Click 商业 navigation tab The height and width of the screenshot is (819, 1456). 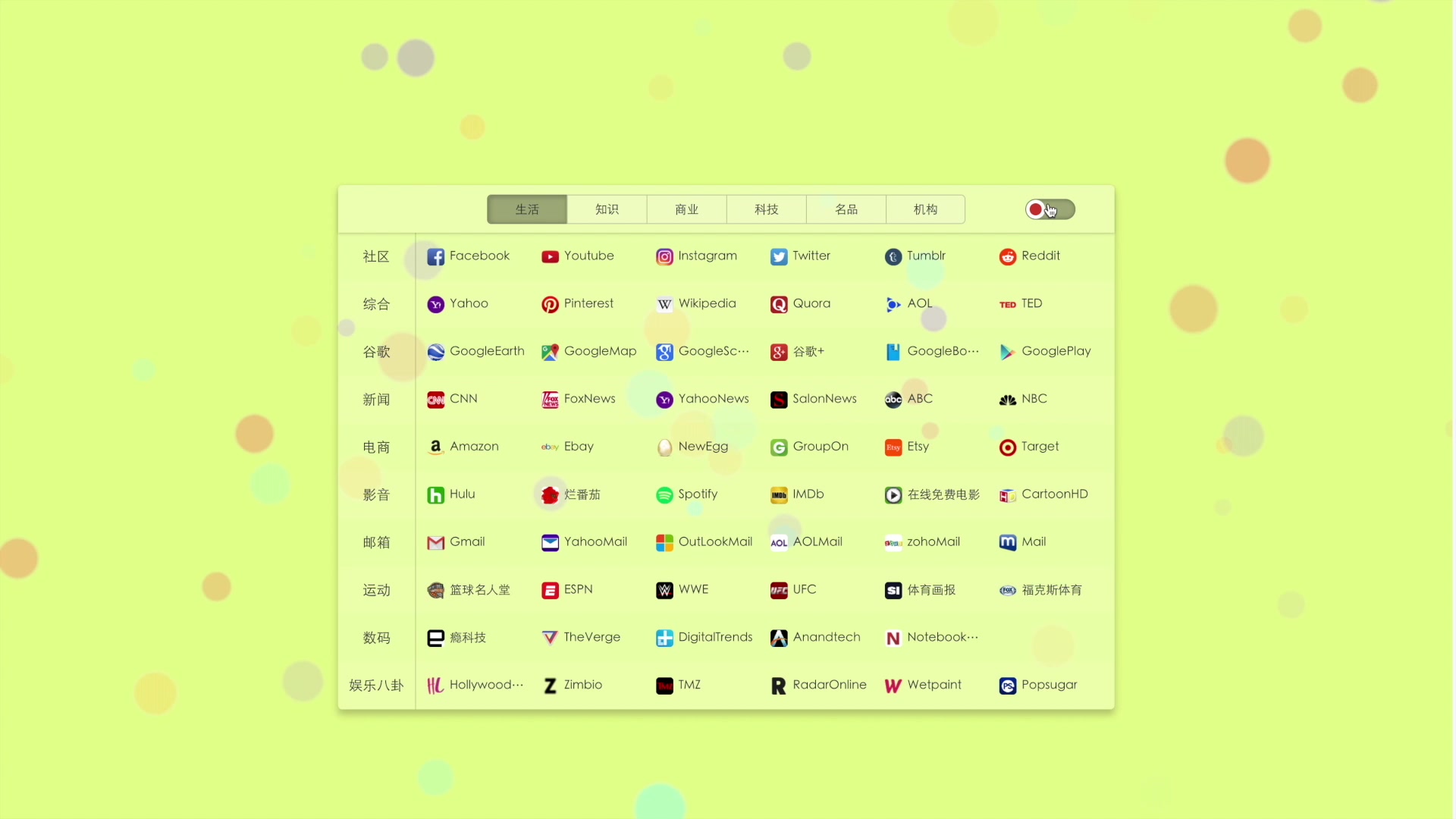coord(686,208)
